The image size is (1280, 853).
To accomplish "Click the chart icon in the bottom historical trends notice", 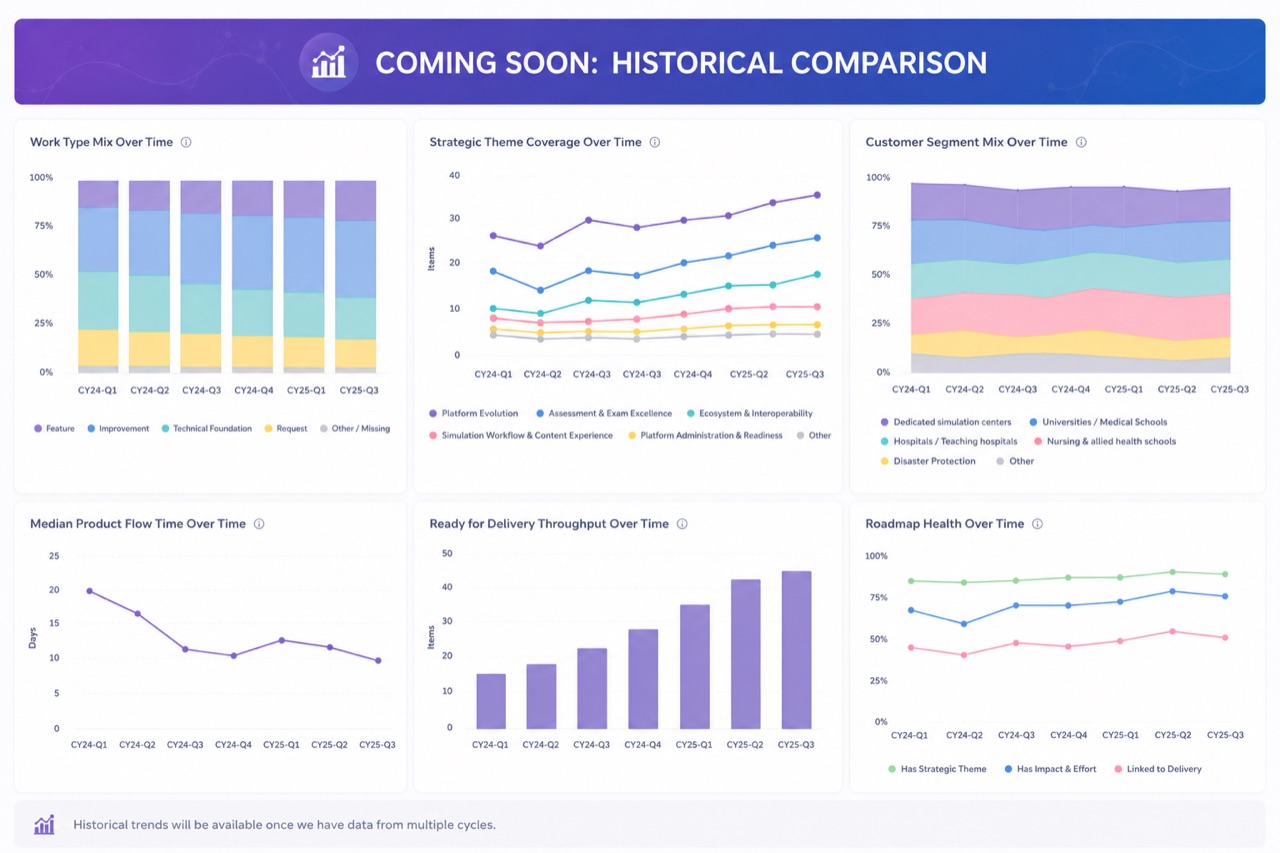I will click(x=44, y=825).
